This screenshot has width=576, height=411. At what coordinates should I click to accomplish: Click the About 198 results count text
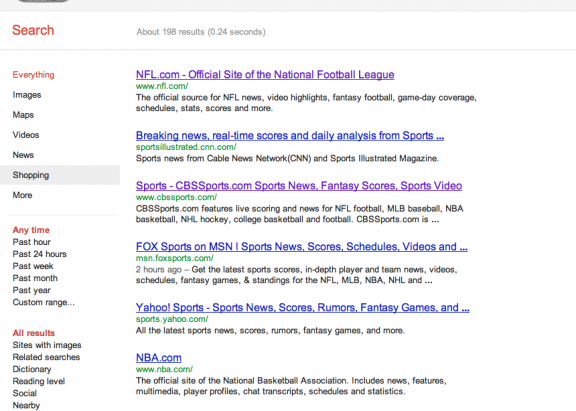[201, 32]
